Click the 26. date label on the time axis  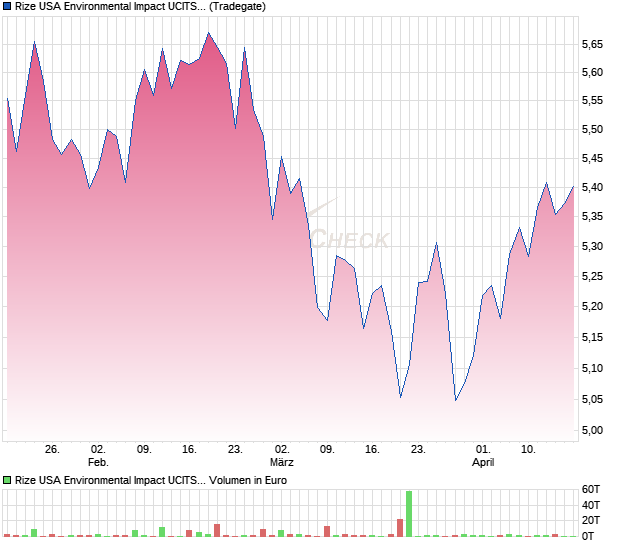coord(52,450)
